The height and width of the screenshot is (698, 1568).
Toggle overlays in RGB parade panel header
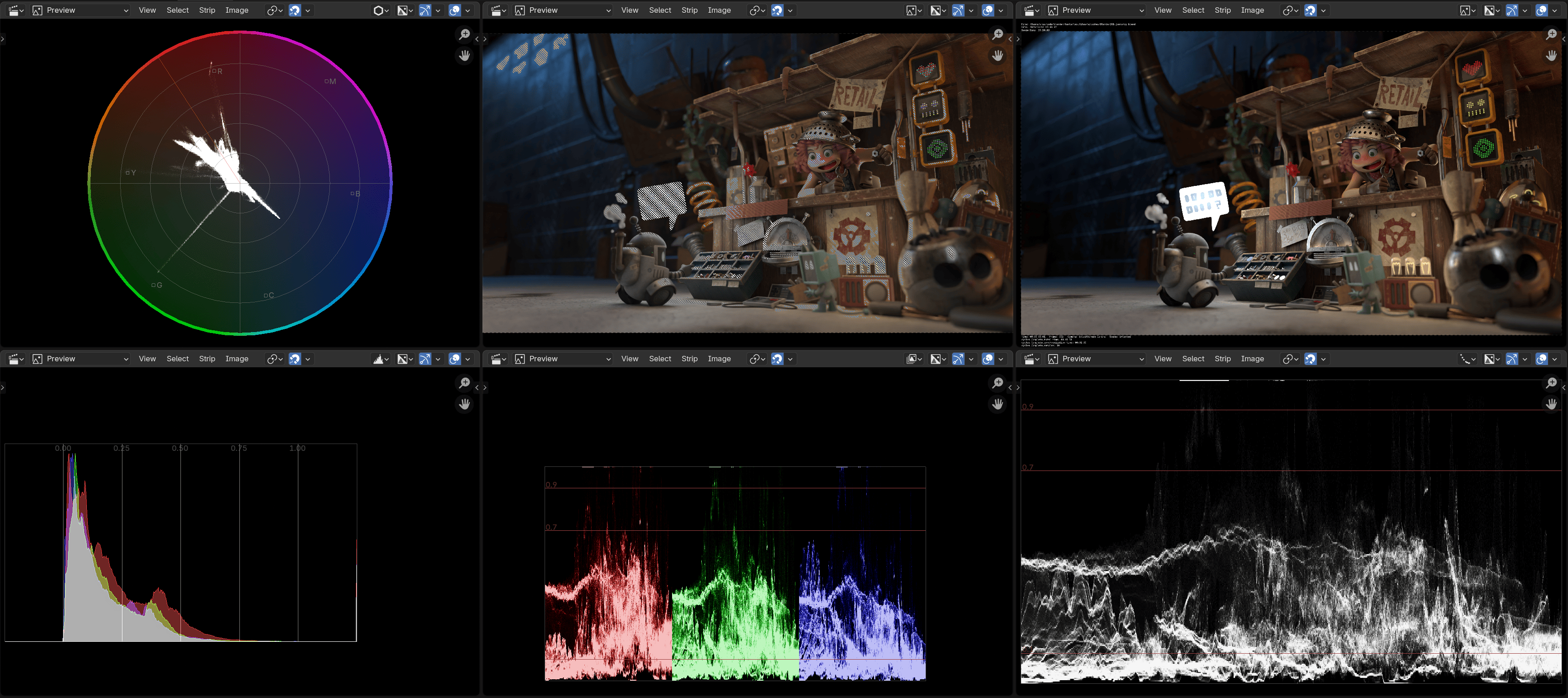click(x=988, y=359)
